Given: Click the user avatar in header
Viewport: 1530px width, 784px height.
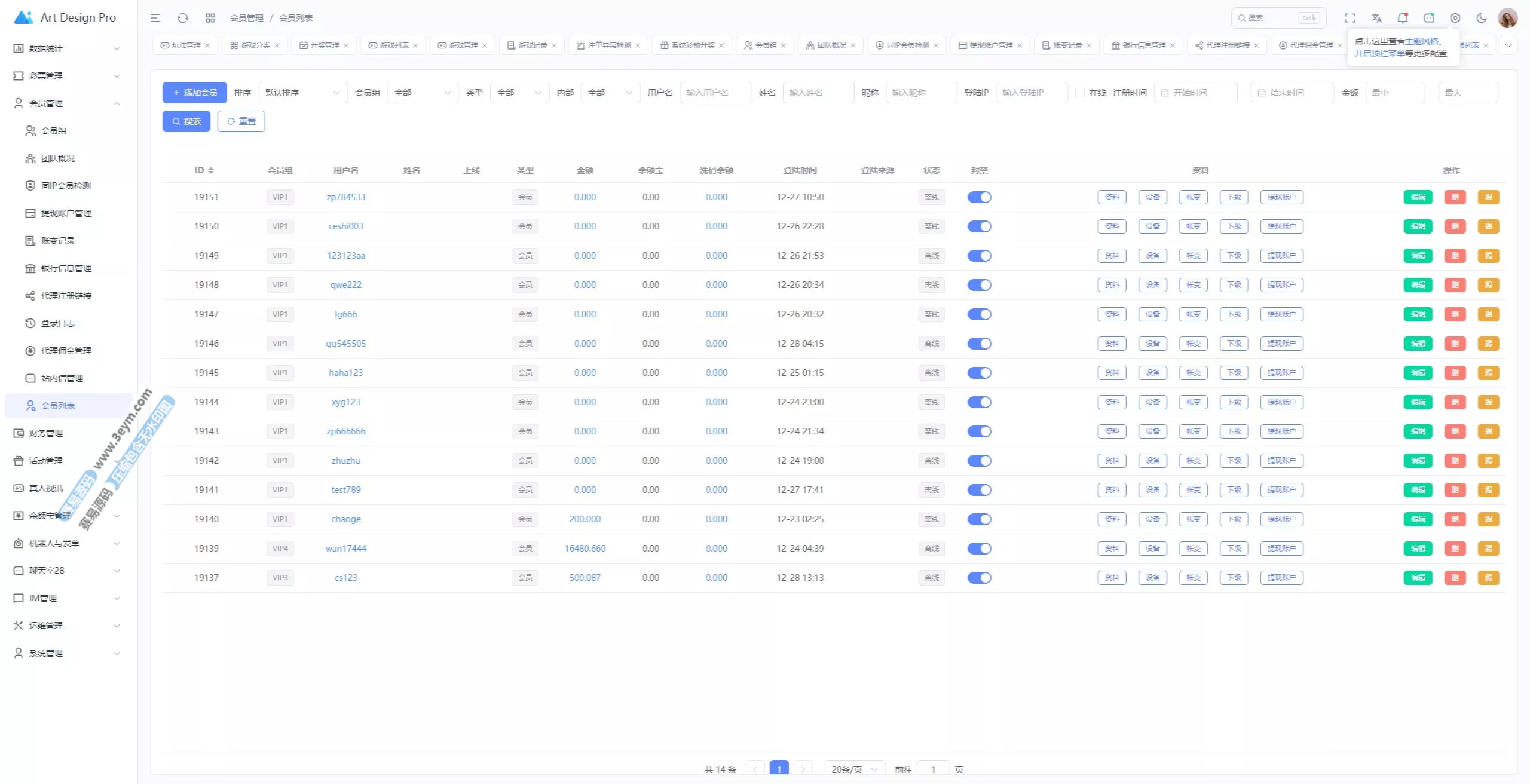Looking at the screenshot, I should click(1507, 18).
